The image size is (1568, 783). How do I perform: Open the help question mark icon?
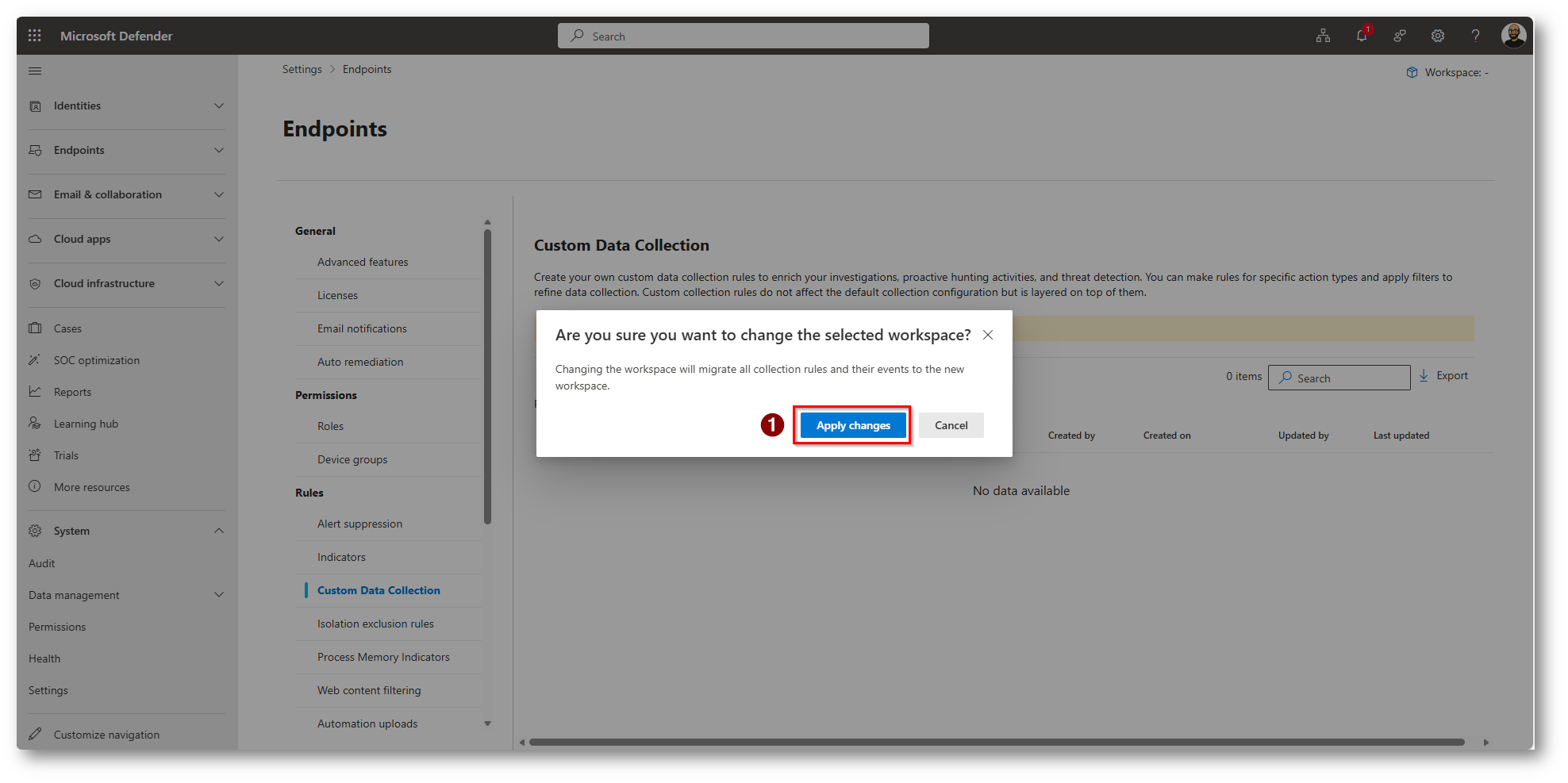tap(1476, 36)
